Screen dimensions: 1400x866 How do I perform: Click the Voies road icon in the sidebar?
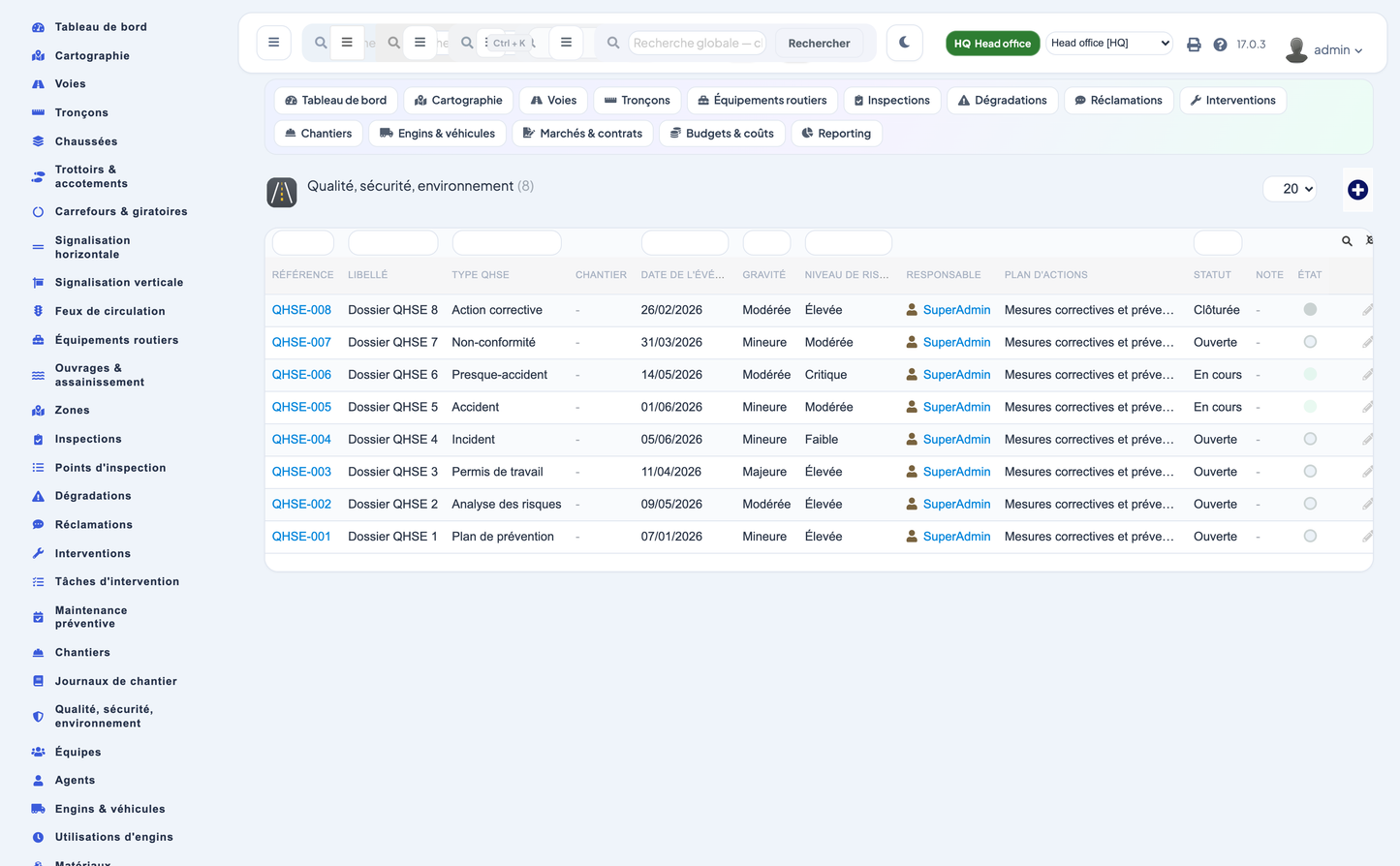38,84
